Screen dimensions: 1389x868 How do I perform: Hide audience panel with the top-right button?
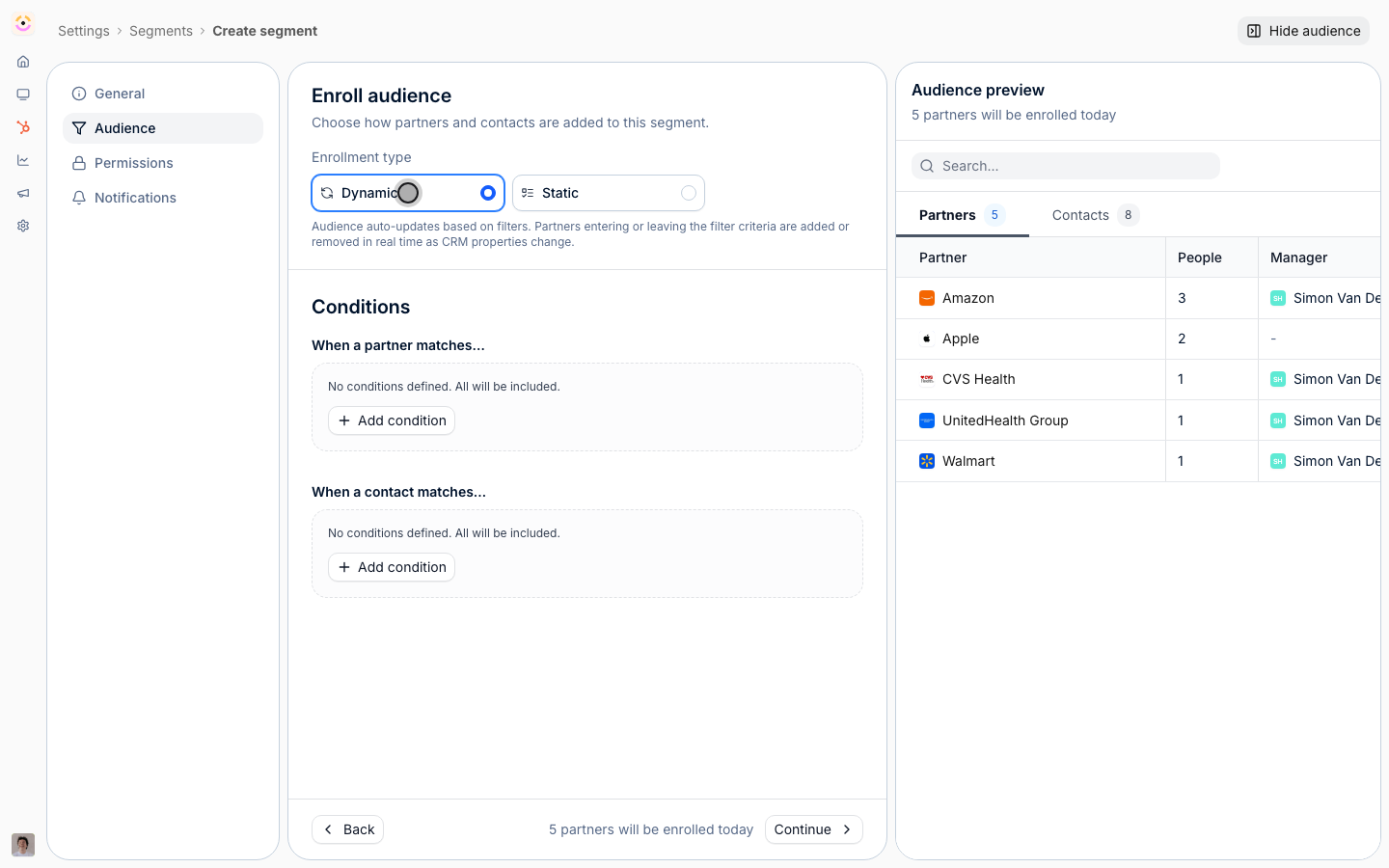tap(1303, 31)
